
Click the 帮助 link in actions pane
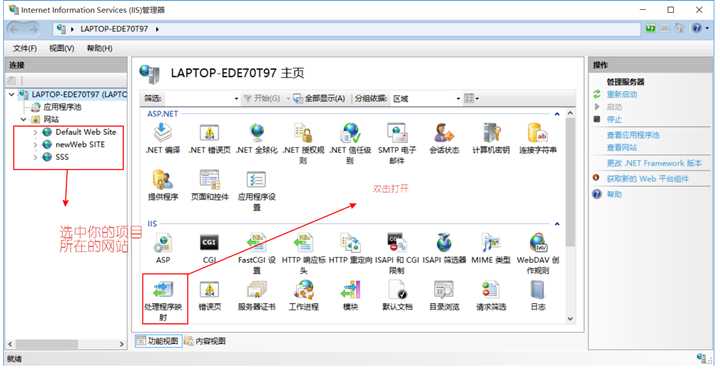click(614, 194)
